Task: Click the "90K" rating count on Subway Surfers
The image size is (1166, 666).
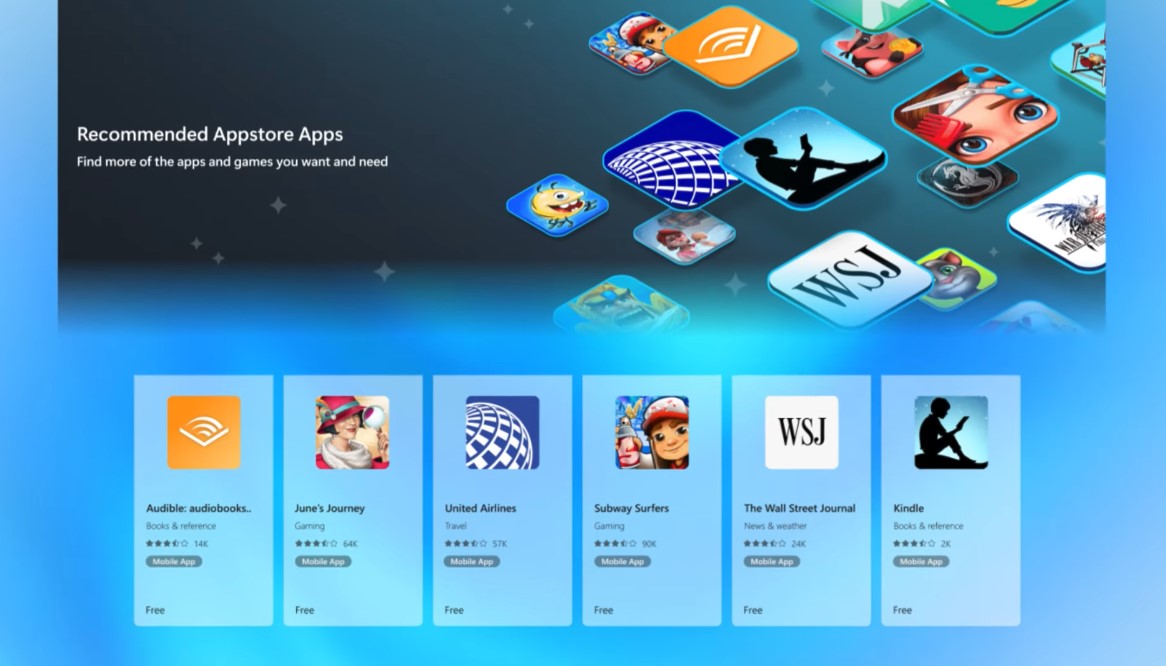Action: tap(649, 544)
